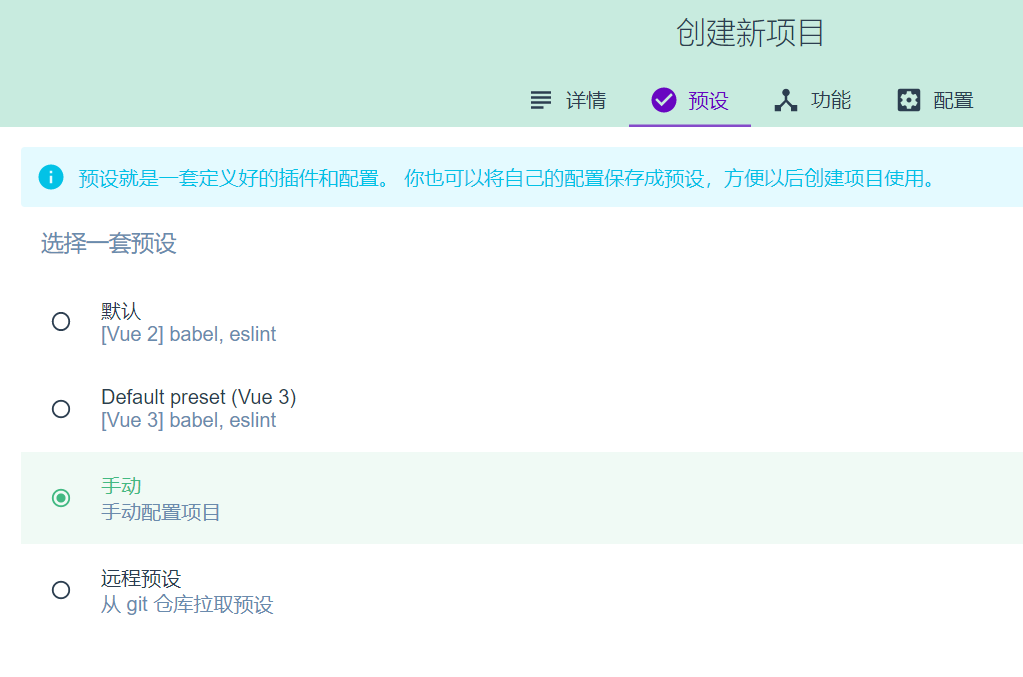Click the 默认 preset title

pyautogui.click(x=121, y=311)
